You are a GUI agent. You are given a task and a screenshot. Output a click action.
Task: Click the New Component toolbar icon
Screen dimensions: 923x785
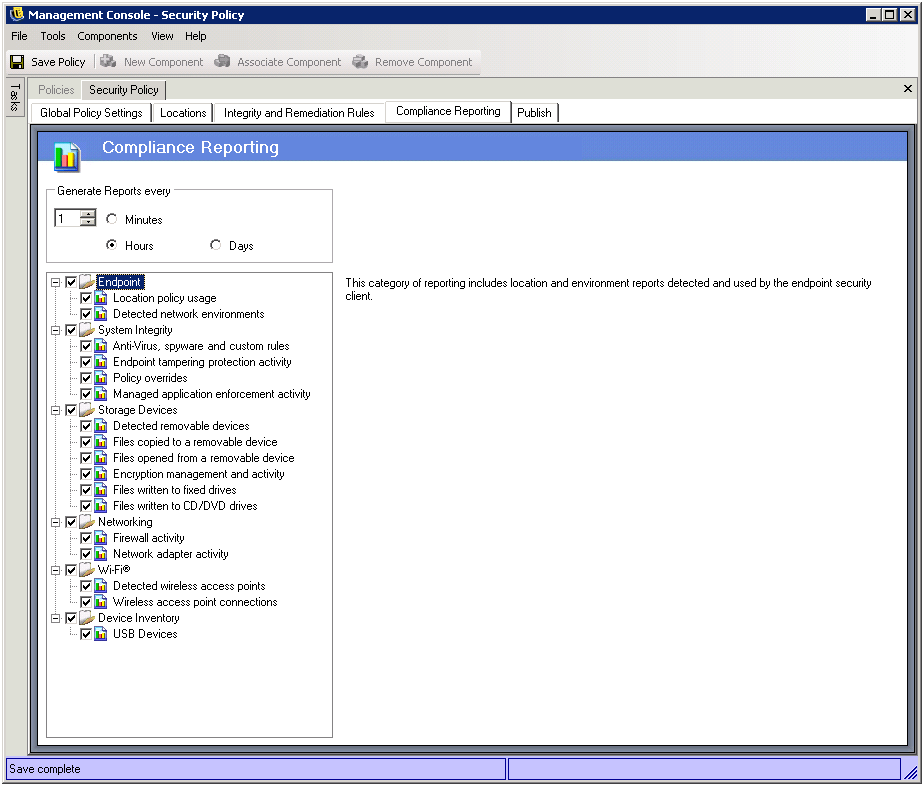pos(108,61)
